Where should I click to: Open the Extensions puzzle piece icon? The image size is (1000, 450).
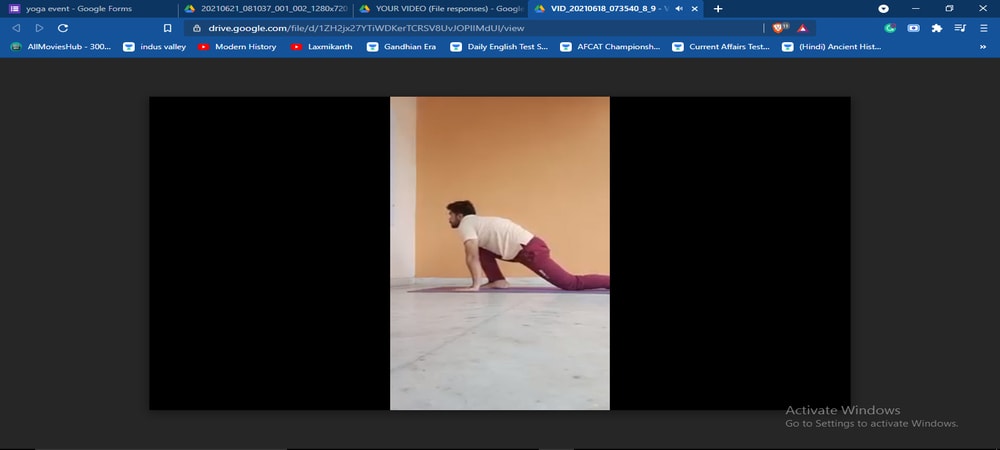coord(937,28)
